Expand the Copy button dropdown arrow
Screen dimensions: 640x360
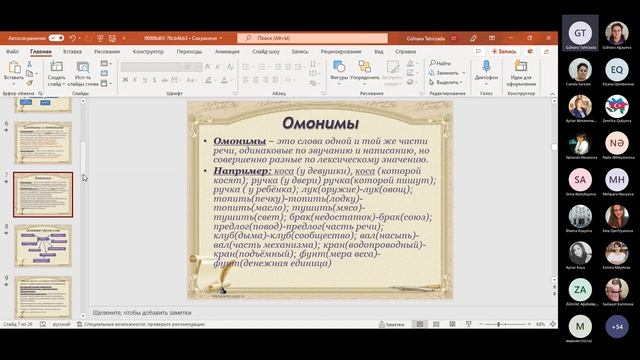(36, 74)
